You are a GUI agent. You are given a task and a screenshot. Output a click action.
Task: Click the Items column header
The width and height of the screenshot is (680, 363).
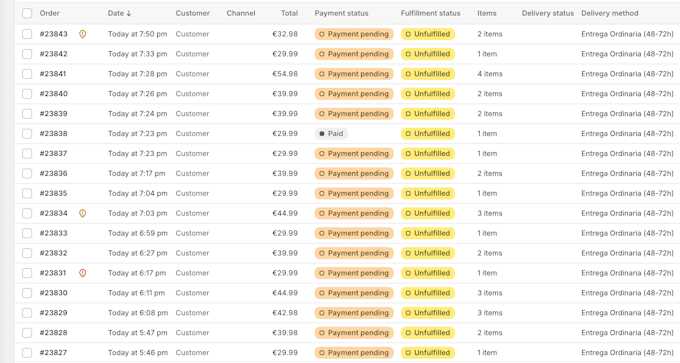(x=487, y=13)
